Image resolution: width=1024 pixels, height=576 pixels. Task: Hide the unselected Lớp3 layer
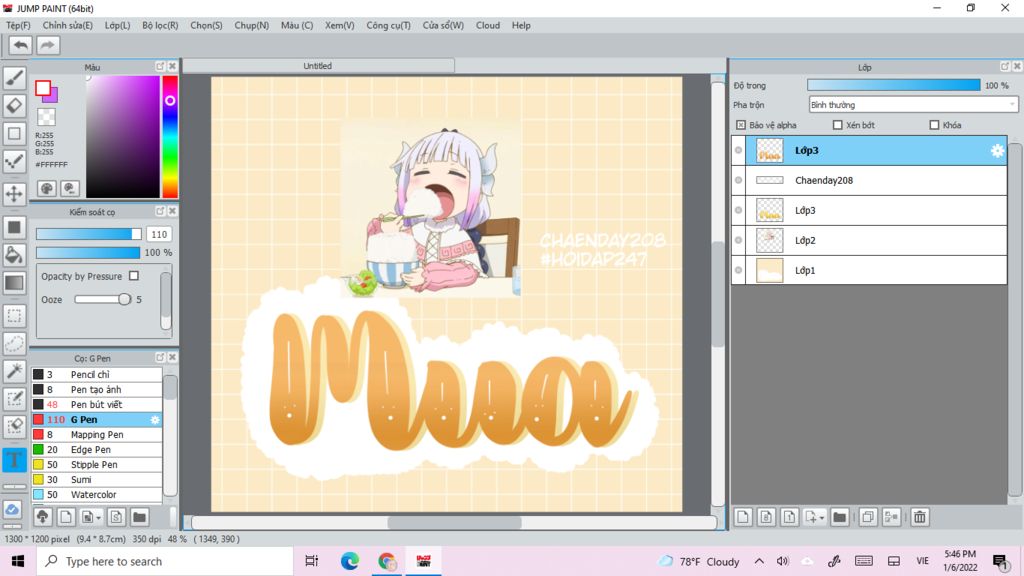tap(739, 210)
